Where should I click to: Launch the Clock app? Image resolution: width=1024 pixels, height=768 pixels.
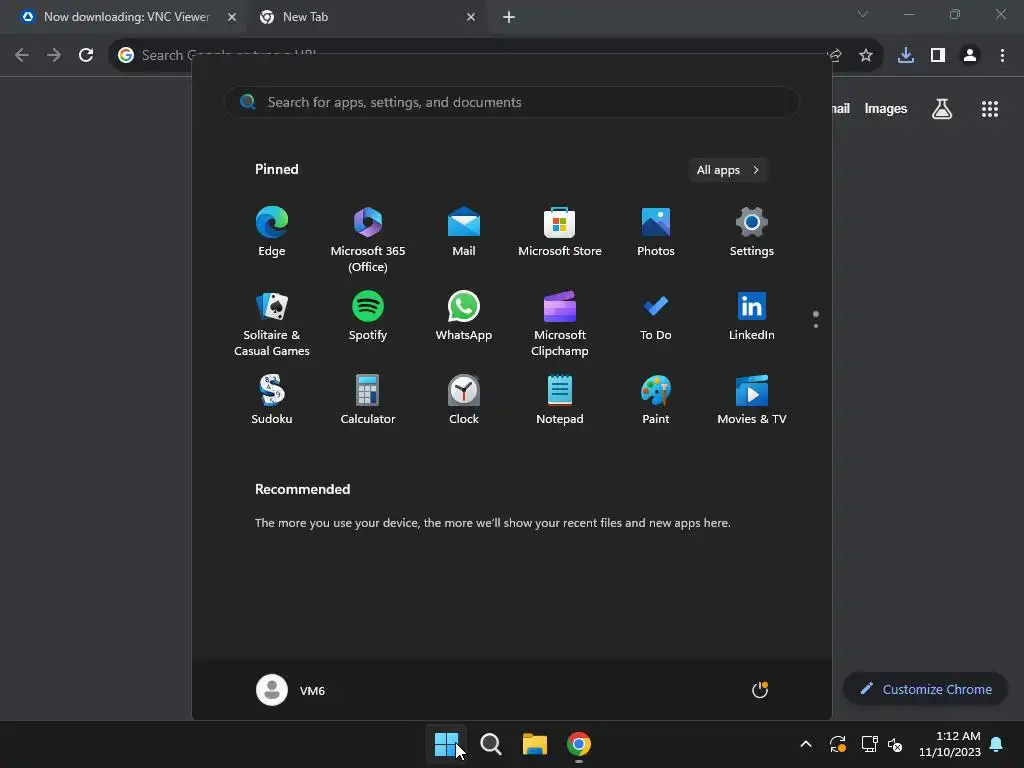(x=464, y=400)
